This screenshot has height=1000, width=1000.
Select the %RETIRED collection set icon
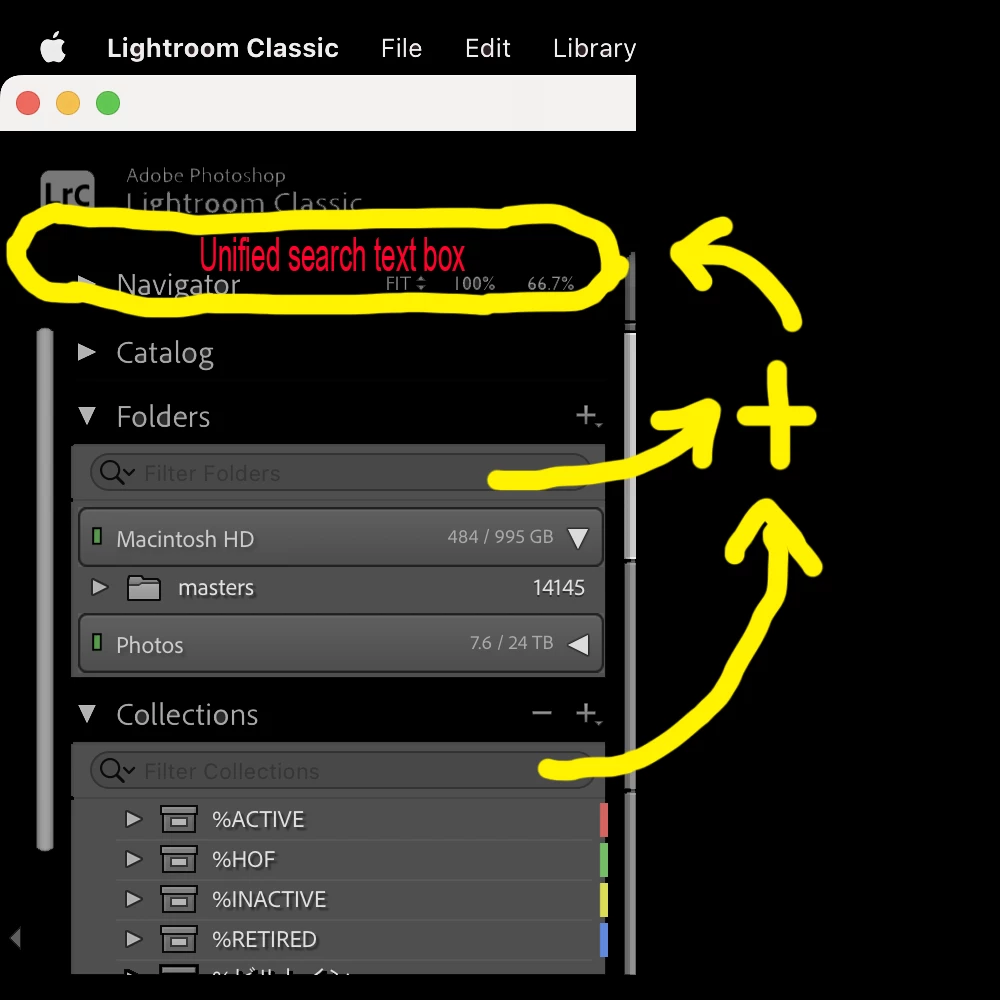(179, 939)
